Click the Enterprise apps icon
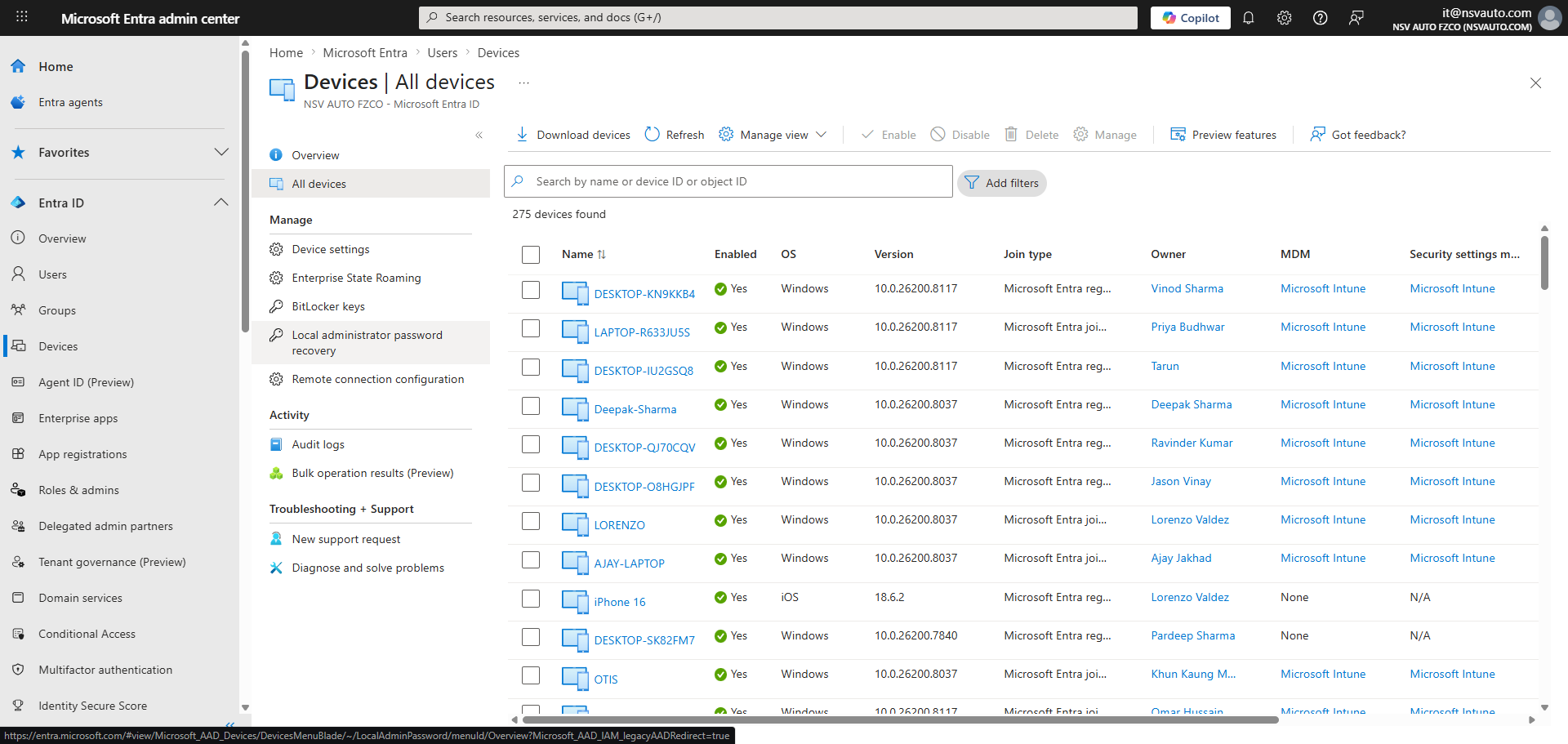The width and height of the screenshot is (1568, 744). (x=18, y=418)
